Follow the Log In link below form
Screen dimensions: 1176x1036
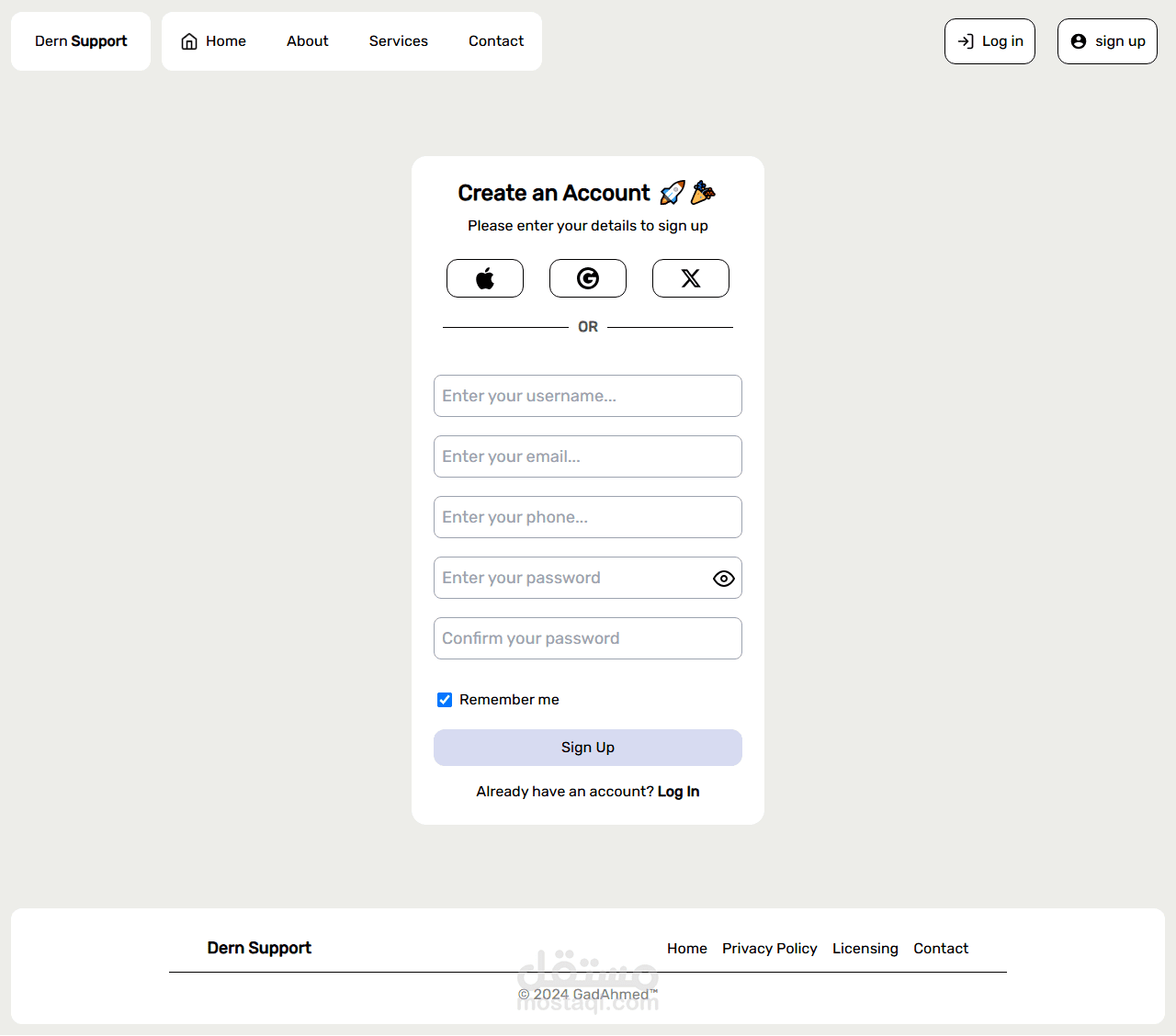coord(678,792)
